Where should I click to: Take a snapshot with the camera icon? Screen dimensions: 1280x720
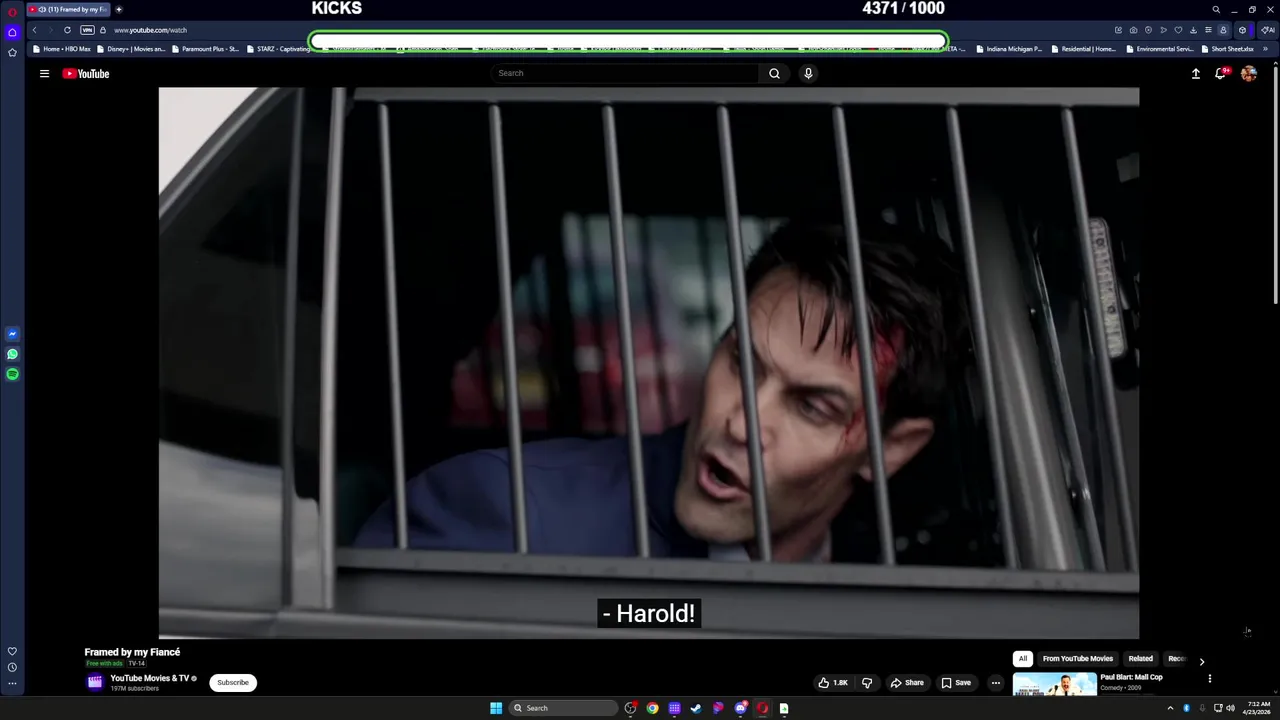click(1133, 30)
